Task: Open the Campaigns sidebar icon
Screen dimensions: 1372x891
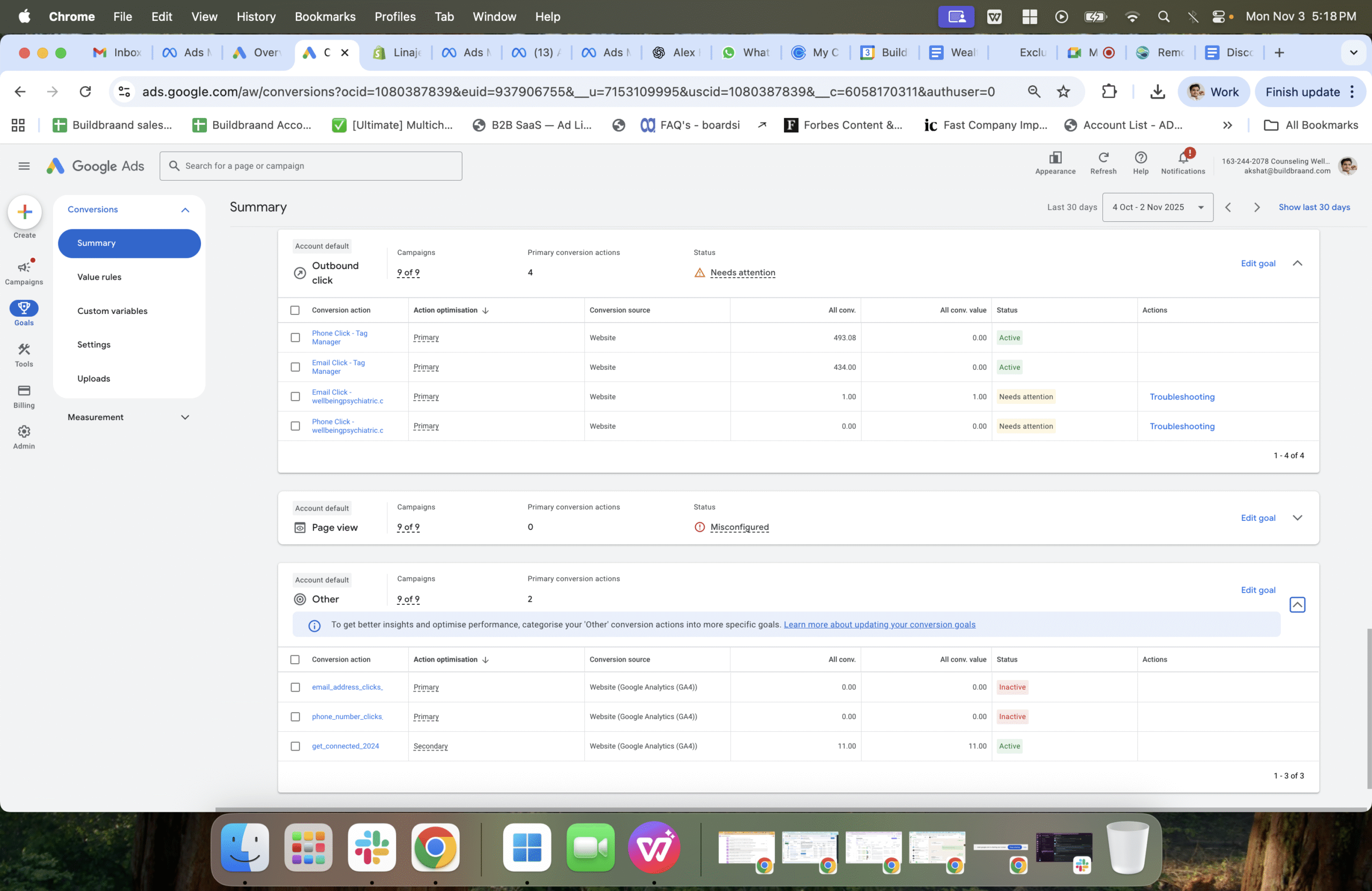Action: [x=24, y=267]
